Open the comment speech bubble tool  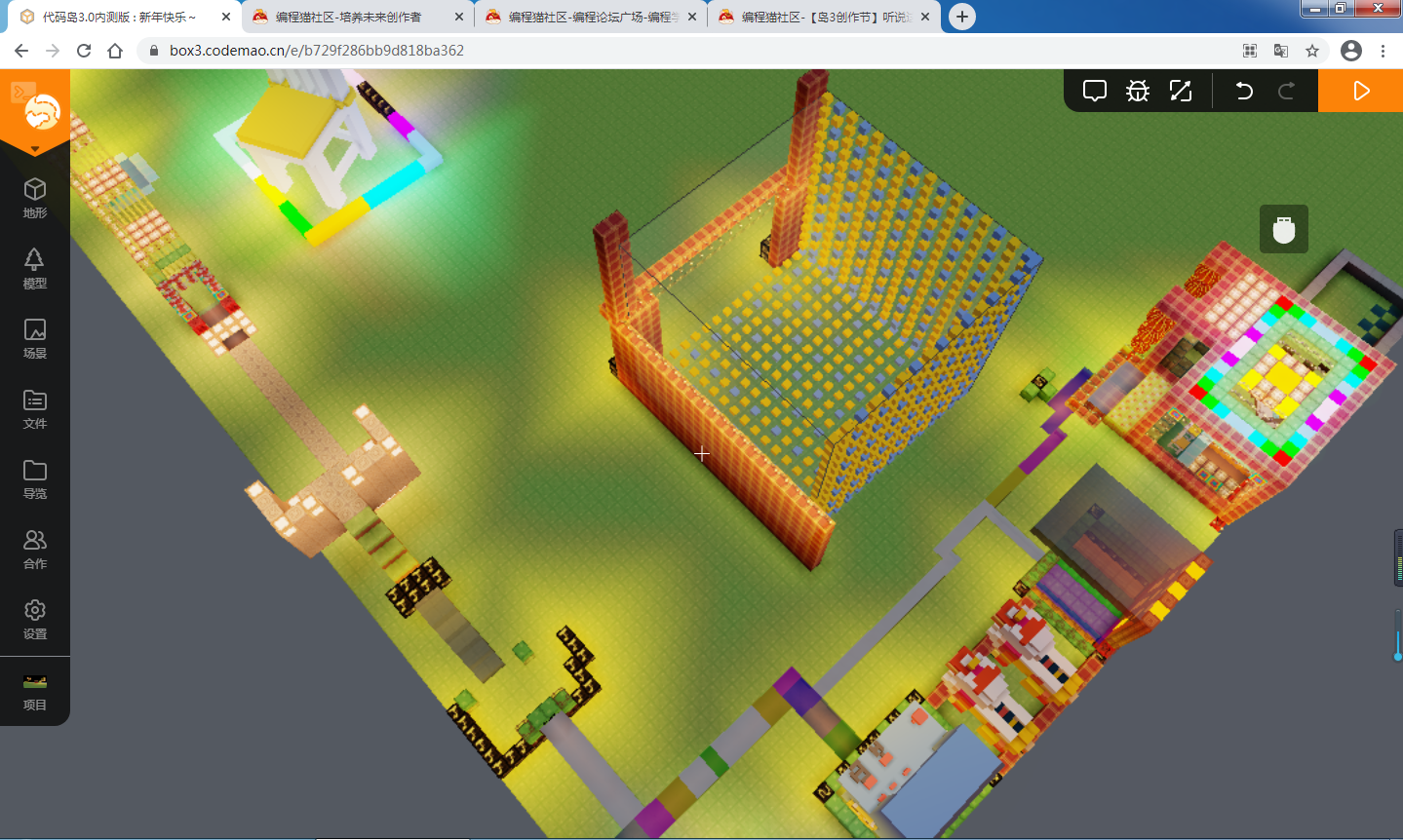(1095, 91)
